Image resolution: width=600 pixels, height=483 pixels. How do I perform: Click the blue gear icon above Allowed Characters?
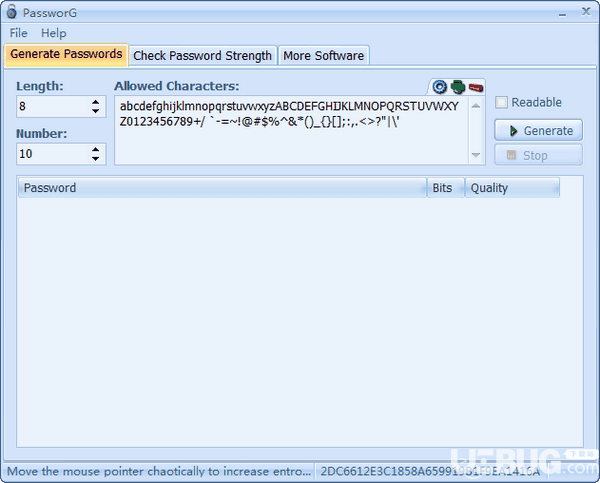[439, 87]
